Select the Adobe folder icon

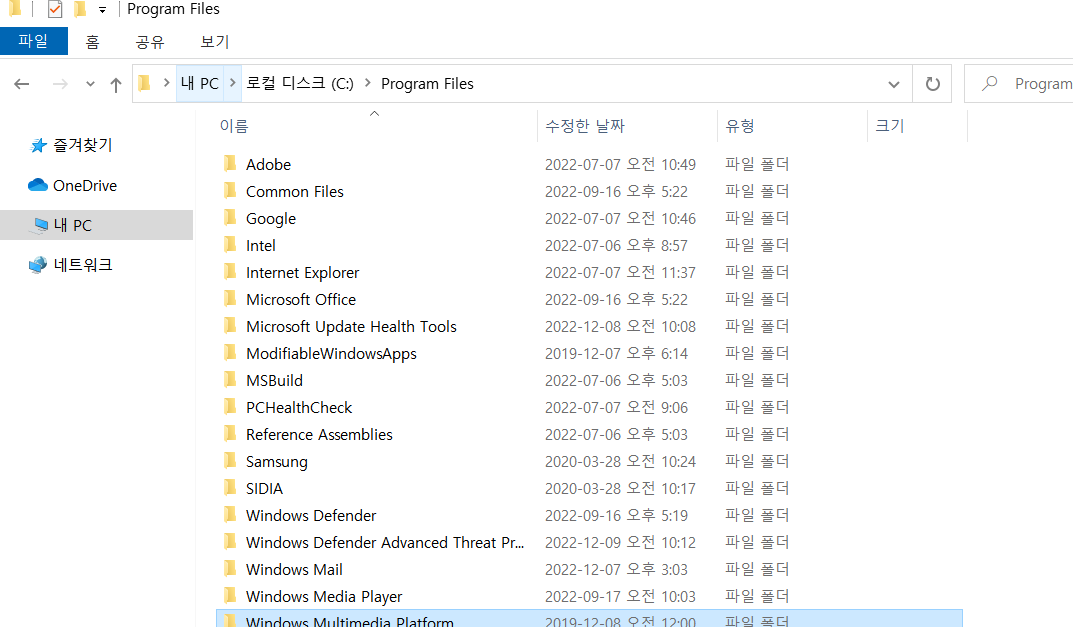231,164
